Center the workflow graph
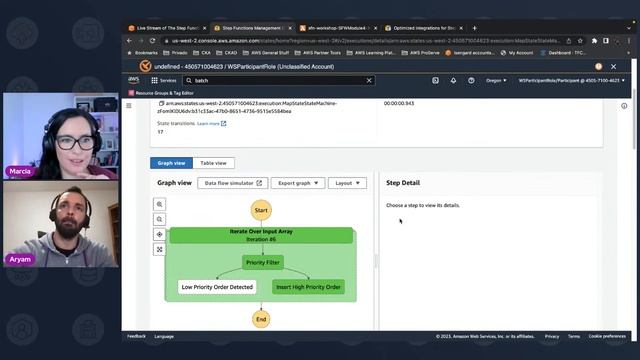 [160, 234]
